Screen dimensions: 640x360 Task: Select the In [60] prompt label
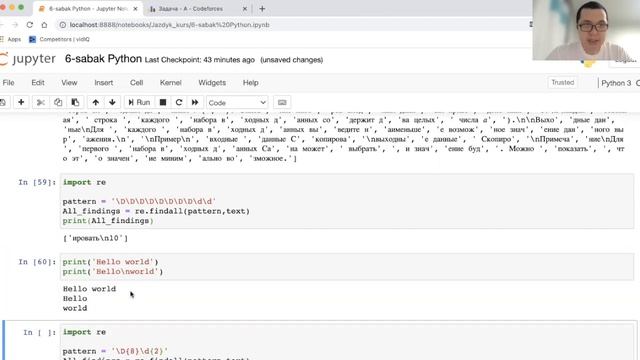click(37, 262)
